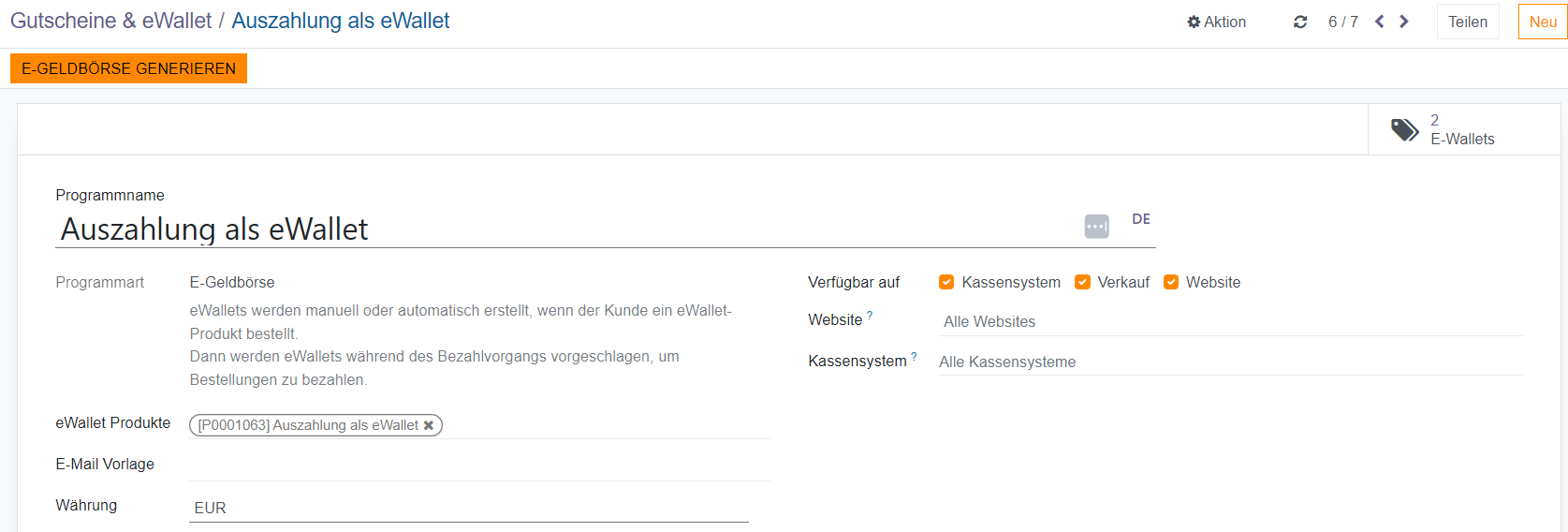1568x532 pixels.
Task: Click the Teilen button
Action: point(1467,22)
